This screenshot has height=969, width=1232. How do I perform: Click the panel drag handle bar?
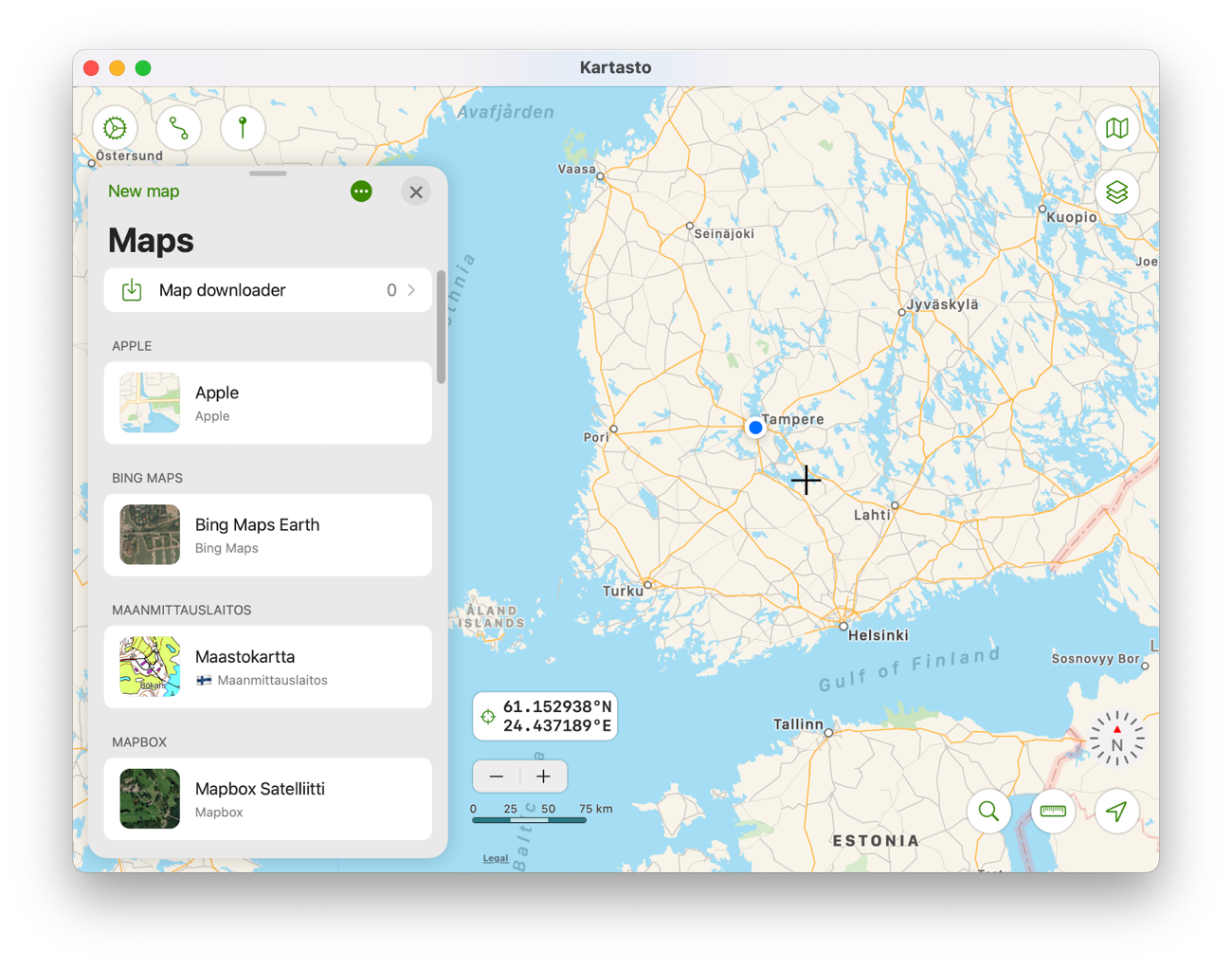[268, 174]
